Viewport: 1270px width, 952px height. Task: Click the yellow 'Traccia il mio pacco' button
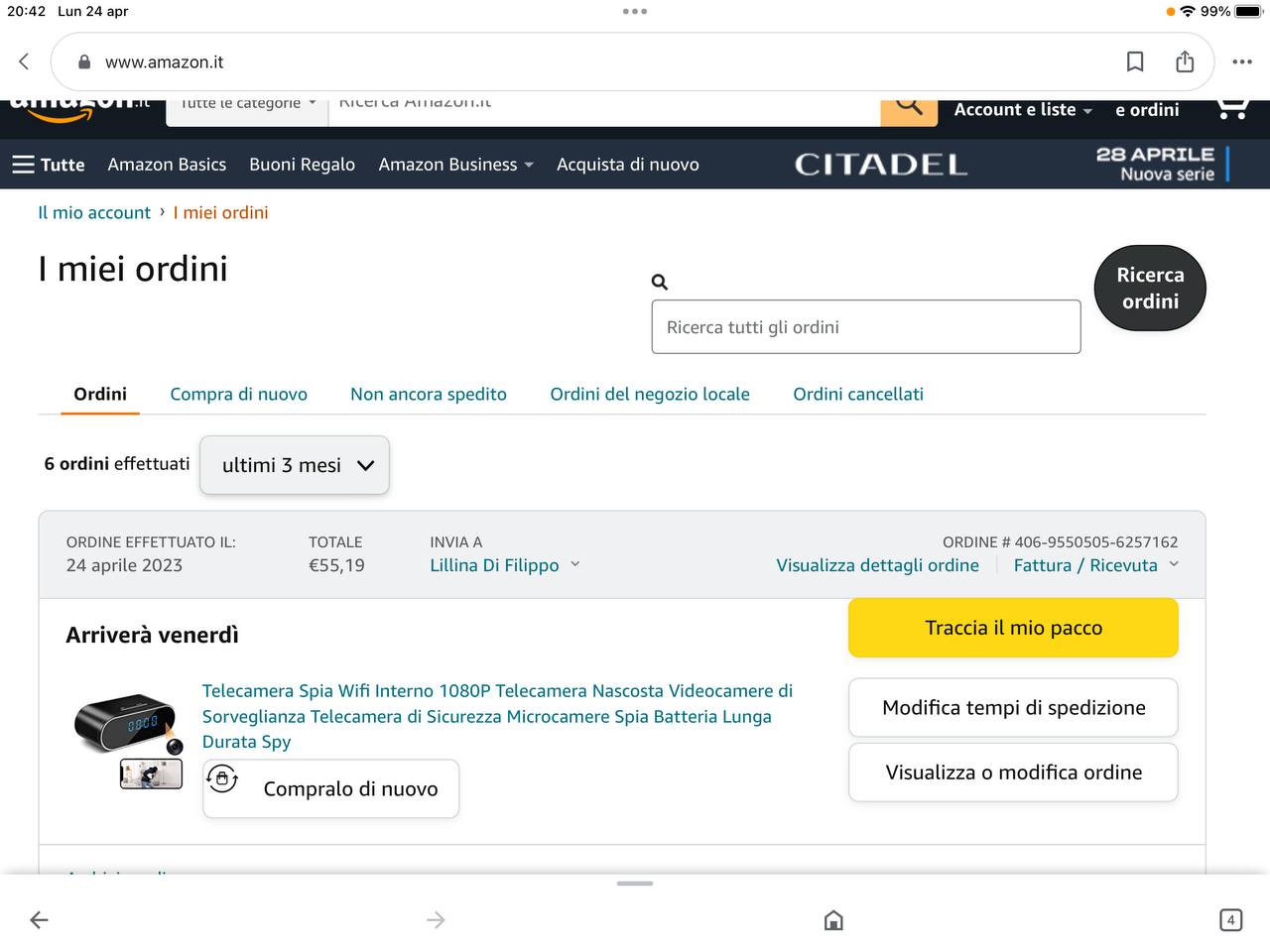tap(1013, 628)
